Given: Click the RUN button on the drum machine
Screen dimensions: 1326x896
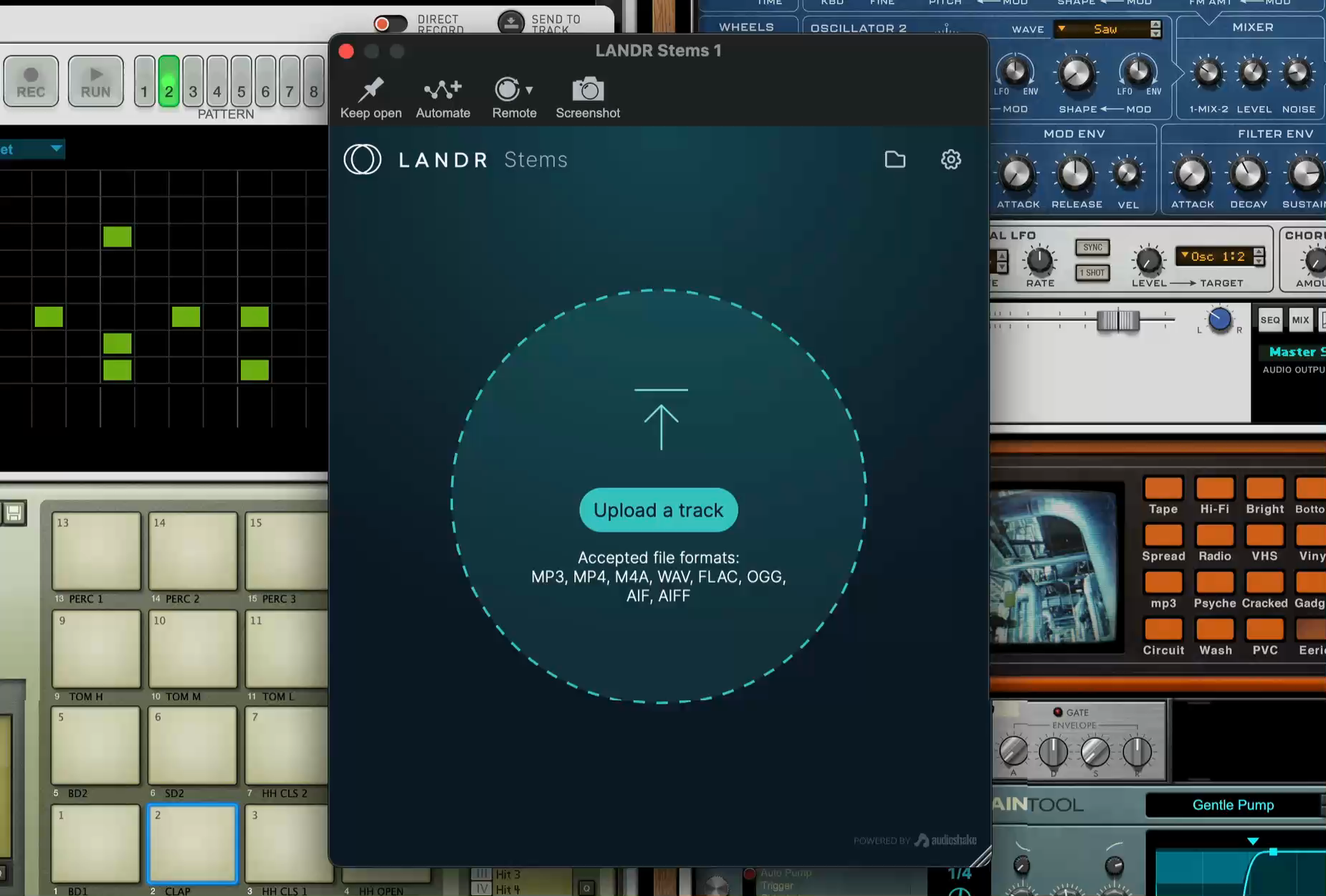Looking at the screenshot, I should [95, 82].
